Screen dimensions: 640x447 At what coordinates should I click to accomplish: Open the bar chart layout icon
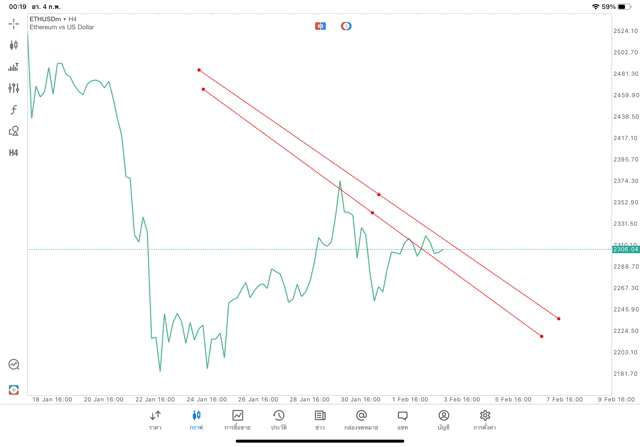pos(14,67)
